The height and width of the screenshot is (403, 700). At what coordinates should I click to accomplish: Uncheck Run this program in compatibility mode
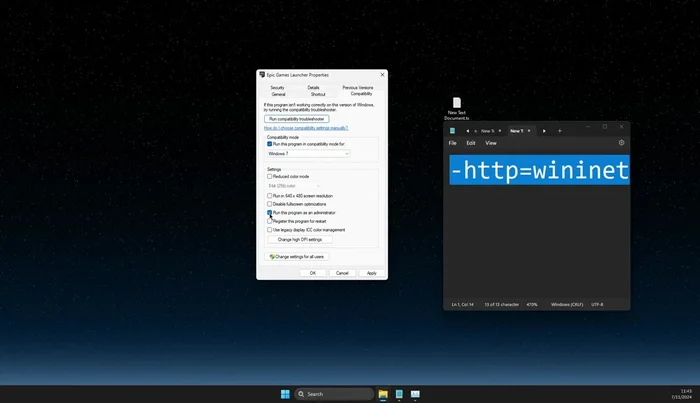click(x=270, y=144)
